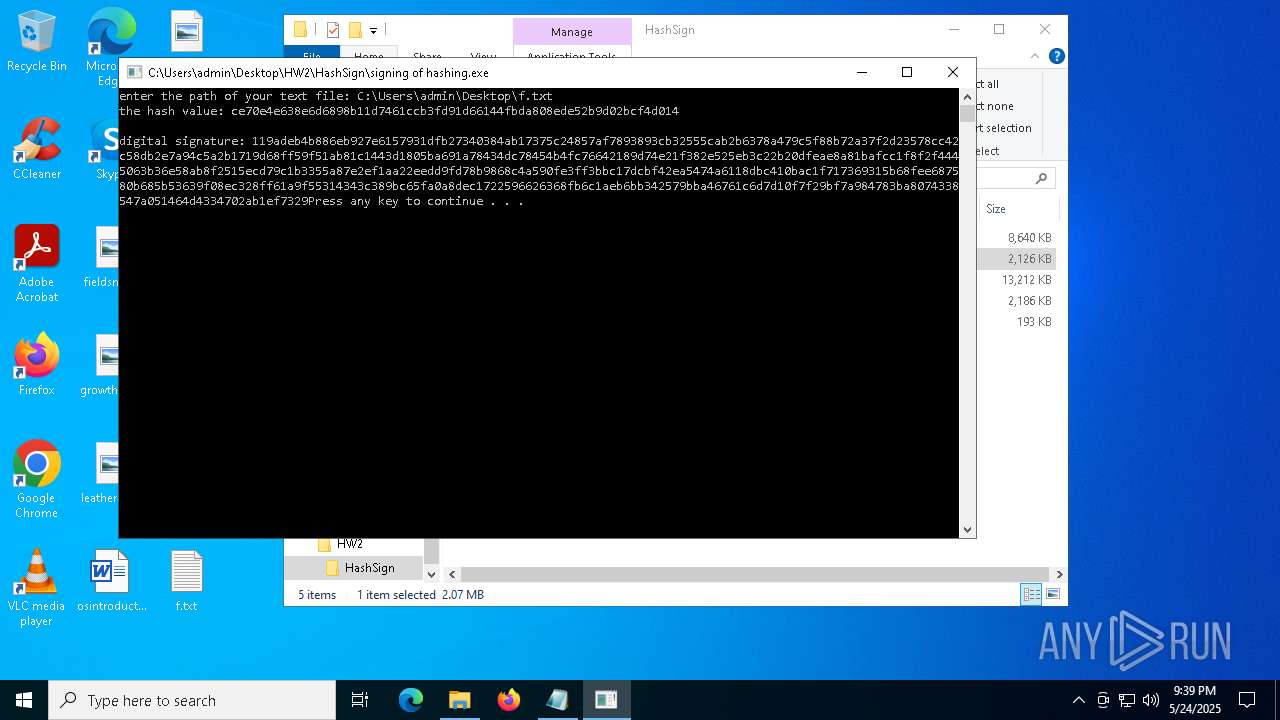Open File Explorer from the taskbar

[460, 700]
